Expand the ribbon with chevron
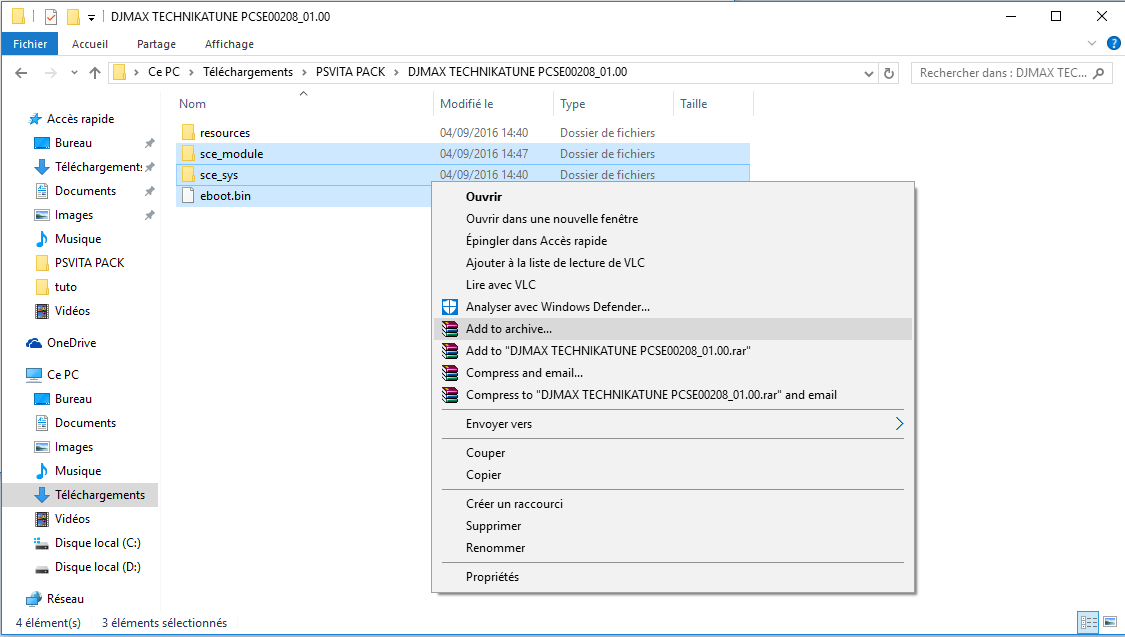Viewport: 1125px width, 637px height. [x=1092, y=44]
